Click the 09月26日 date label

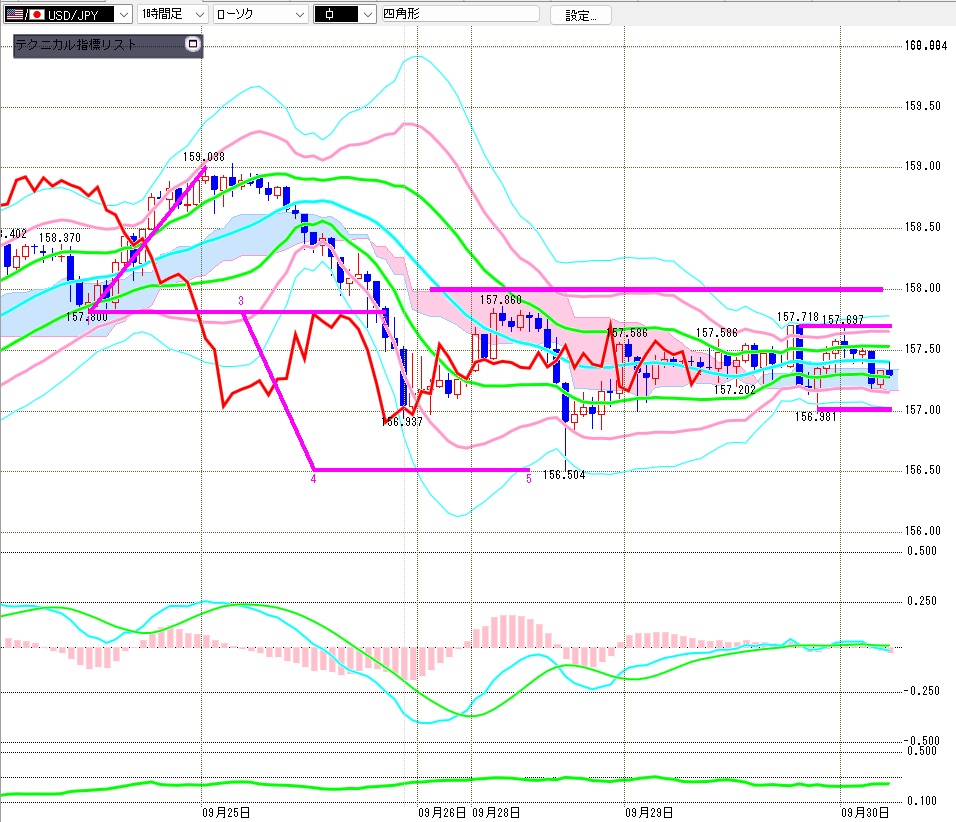click(442, 812)
